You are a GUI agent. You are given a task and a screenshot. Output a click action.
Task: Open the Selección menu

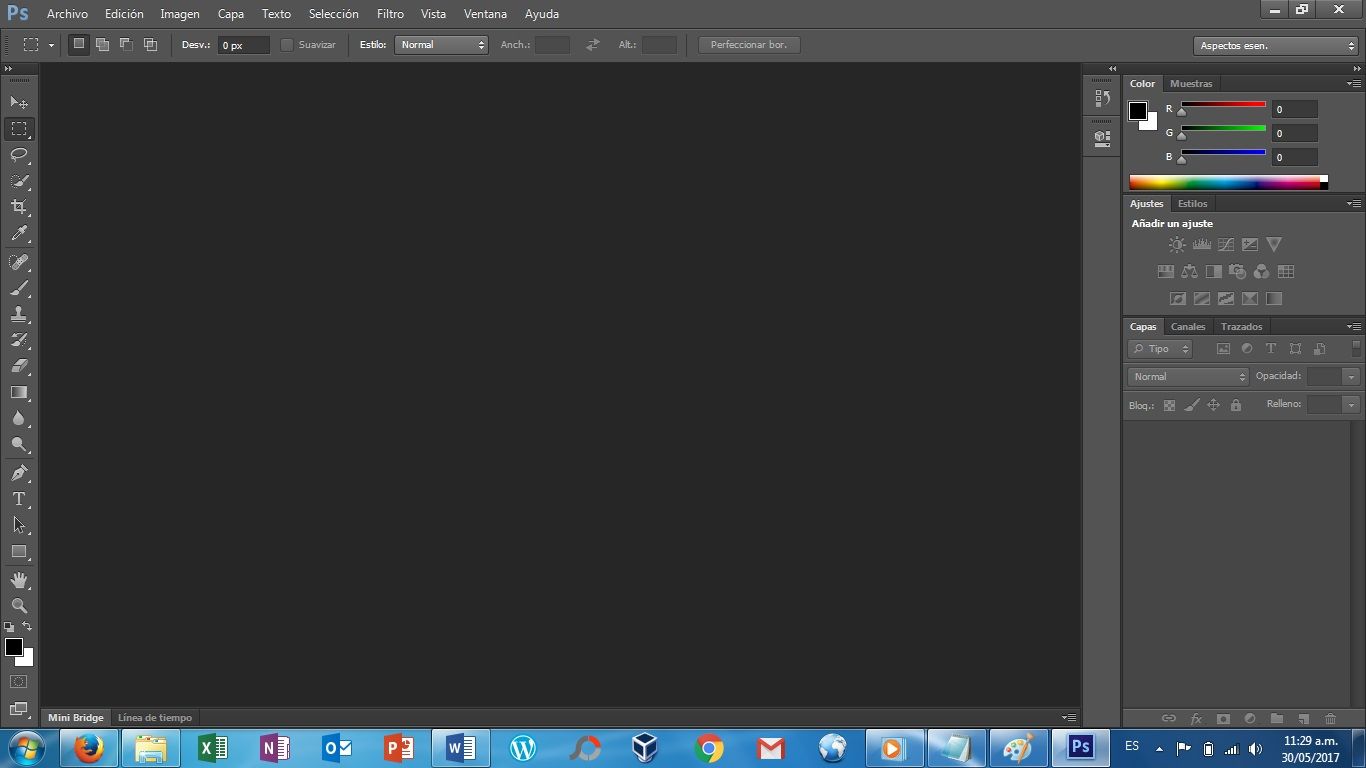pos(333,14)
